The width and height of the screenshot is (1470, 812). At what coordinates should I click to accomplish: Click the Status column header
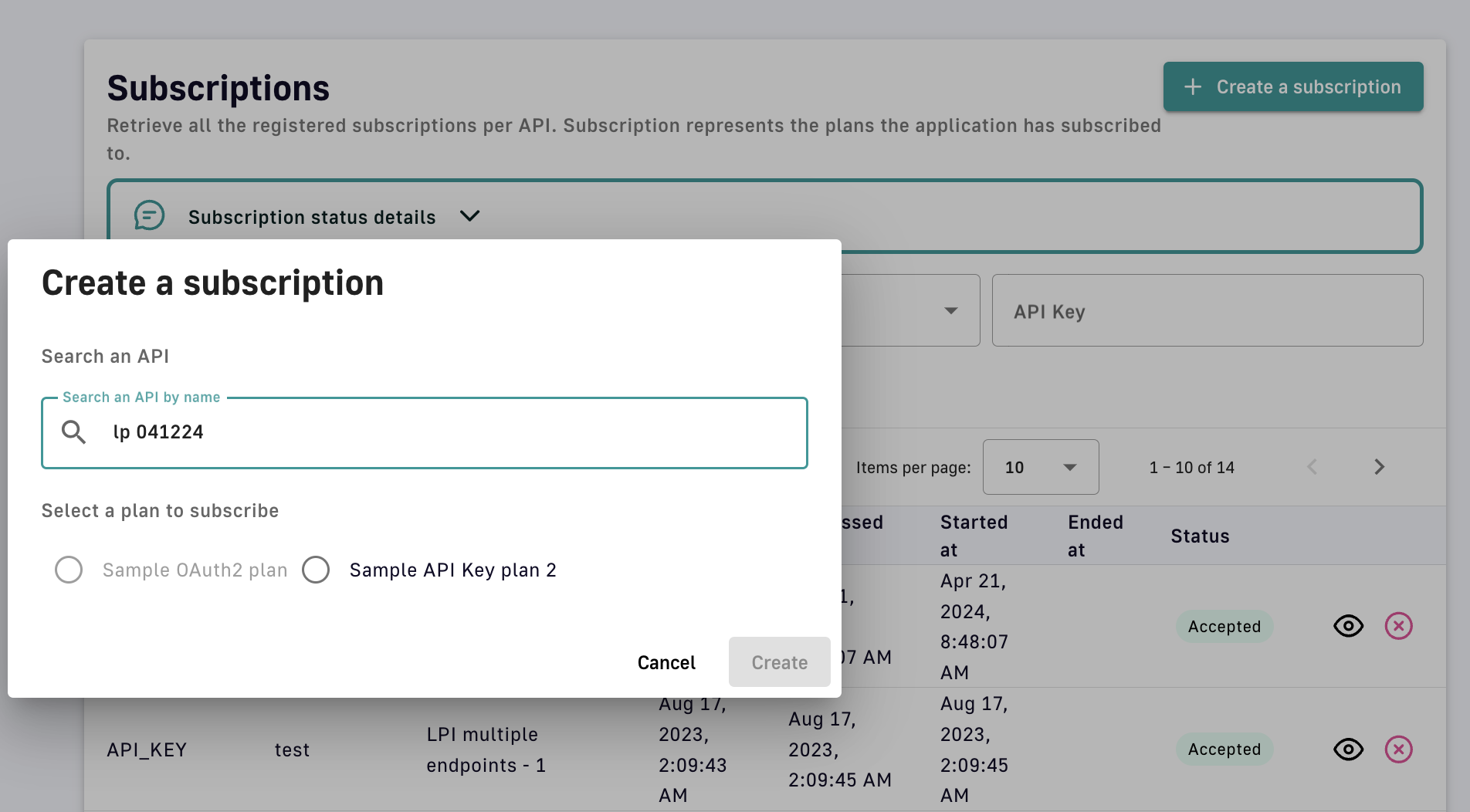pos(1200,536)
